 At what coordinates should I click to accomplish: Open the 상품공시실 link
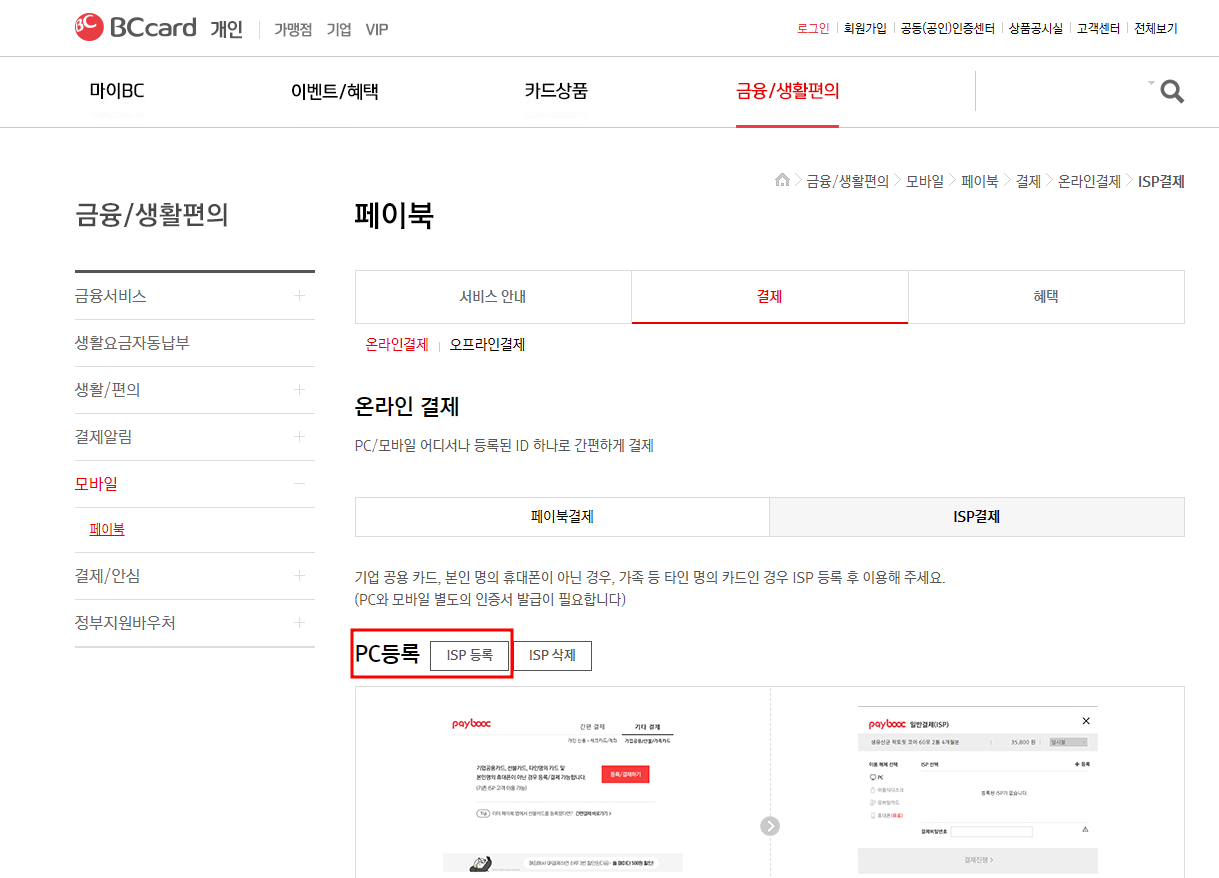pyautogui.click(x=1036, y=28)
